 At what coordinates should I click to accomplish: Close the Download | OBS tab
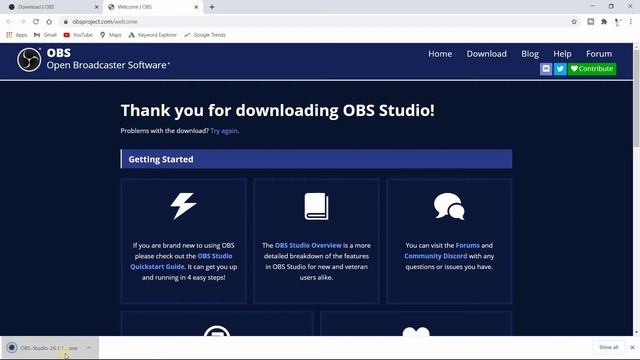point(97,7)
